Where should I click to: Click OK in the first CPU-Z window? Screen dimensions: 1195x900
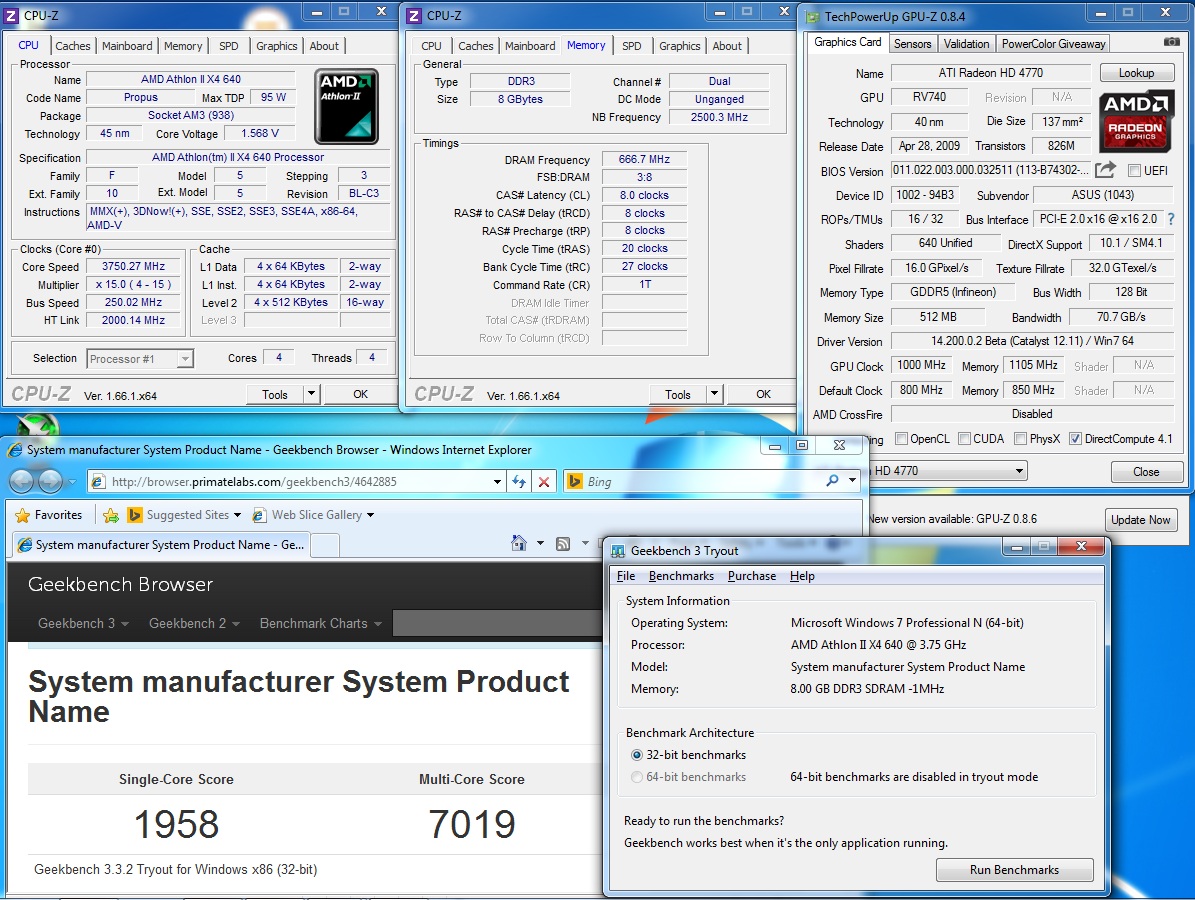[x=360, y=394]
